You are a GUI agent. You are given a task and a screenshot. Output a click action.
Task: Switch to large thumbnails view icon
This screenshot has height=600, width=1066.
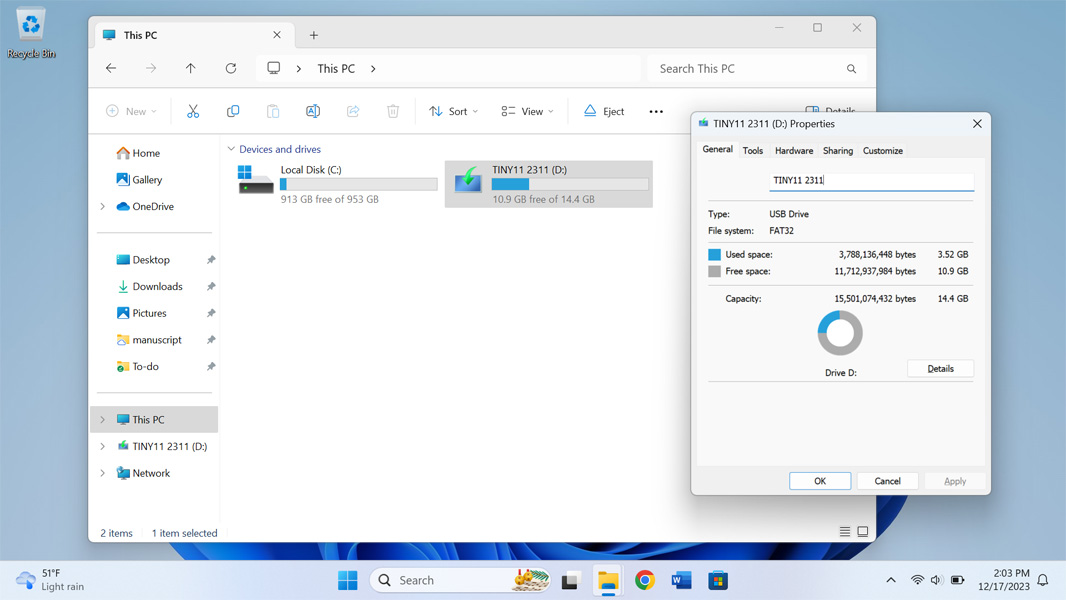point(863,532)
